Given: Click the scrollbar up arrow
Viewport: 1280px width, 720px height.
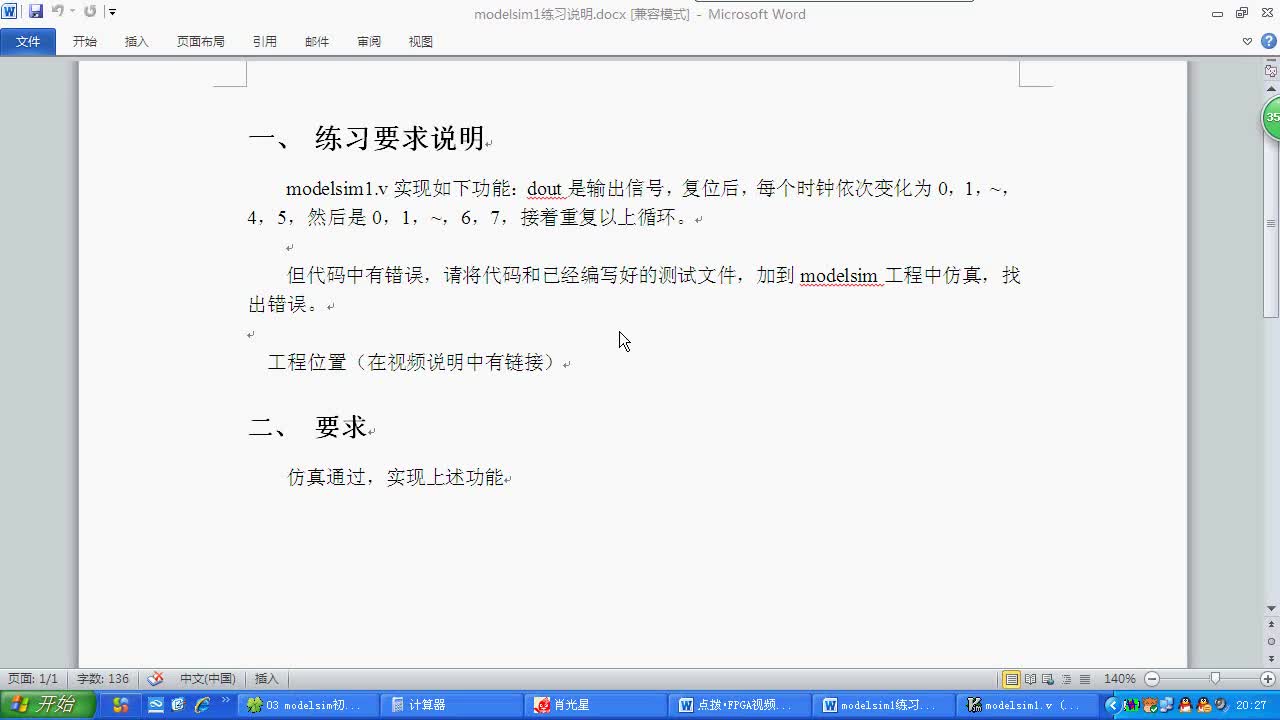Looking at the screenshot, I should coord(1271,89).
